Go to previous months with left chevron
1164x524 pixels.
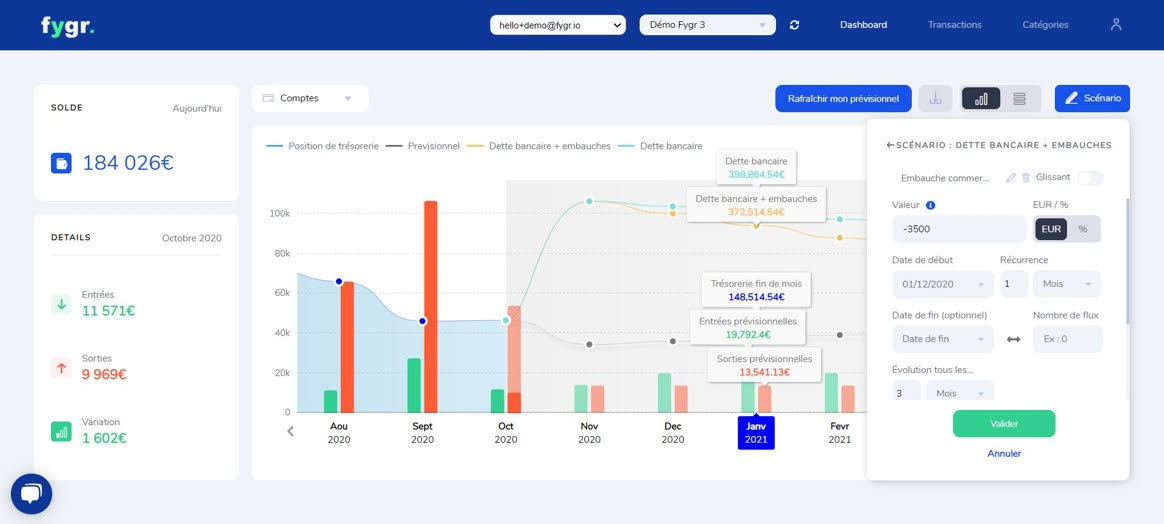(x=290, y=430)
